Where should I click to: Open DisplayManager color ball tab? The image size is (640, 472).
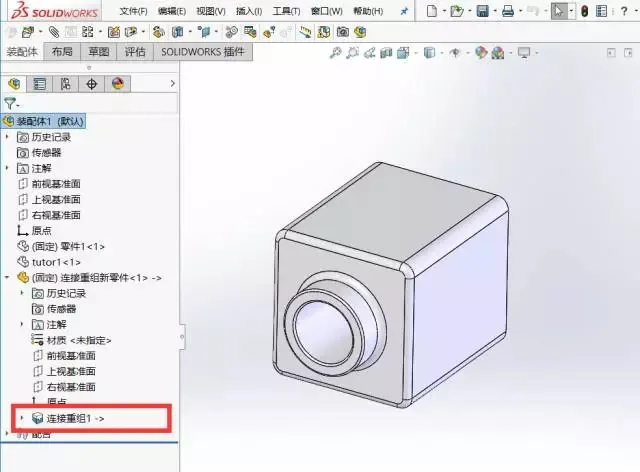pos(118,84)
